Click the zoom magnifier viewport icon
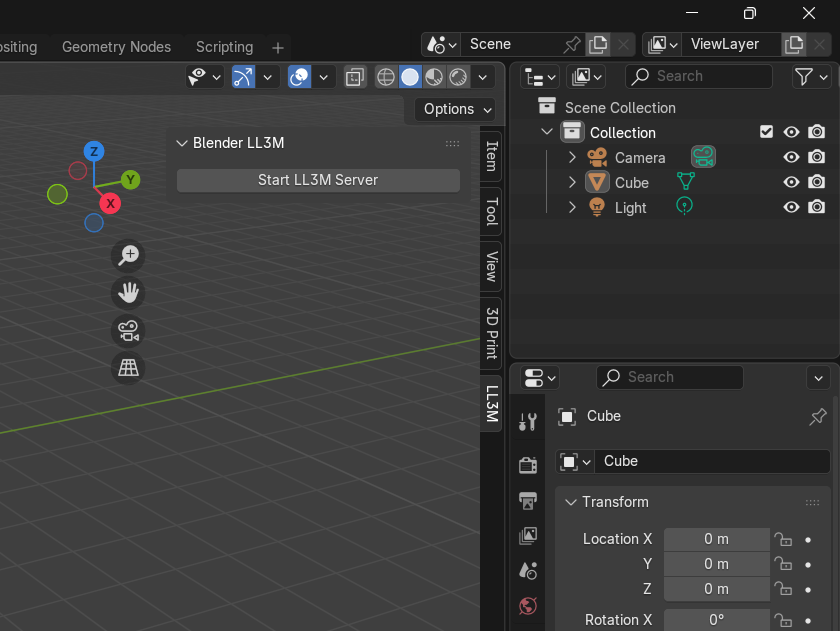Viewport: 840px width, 631px height. 128,255
